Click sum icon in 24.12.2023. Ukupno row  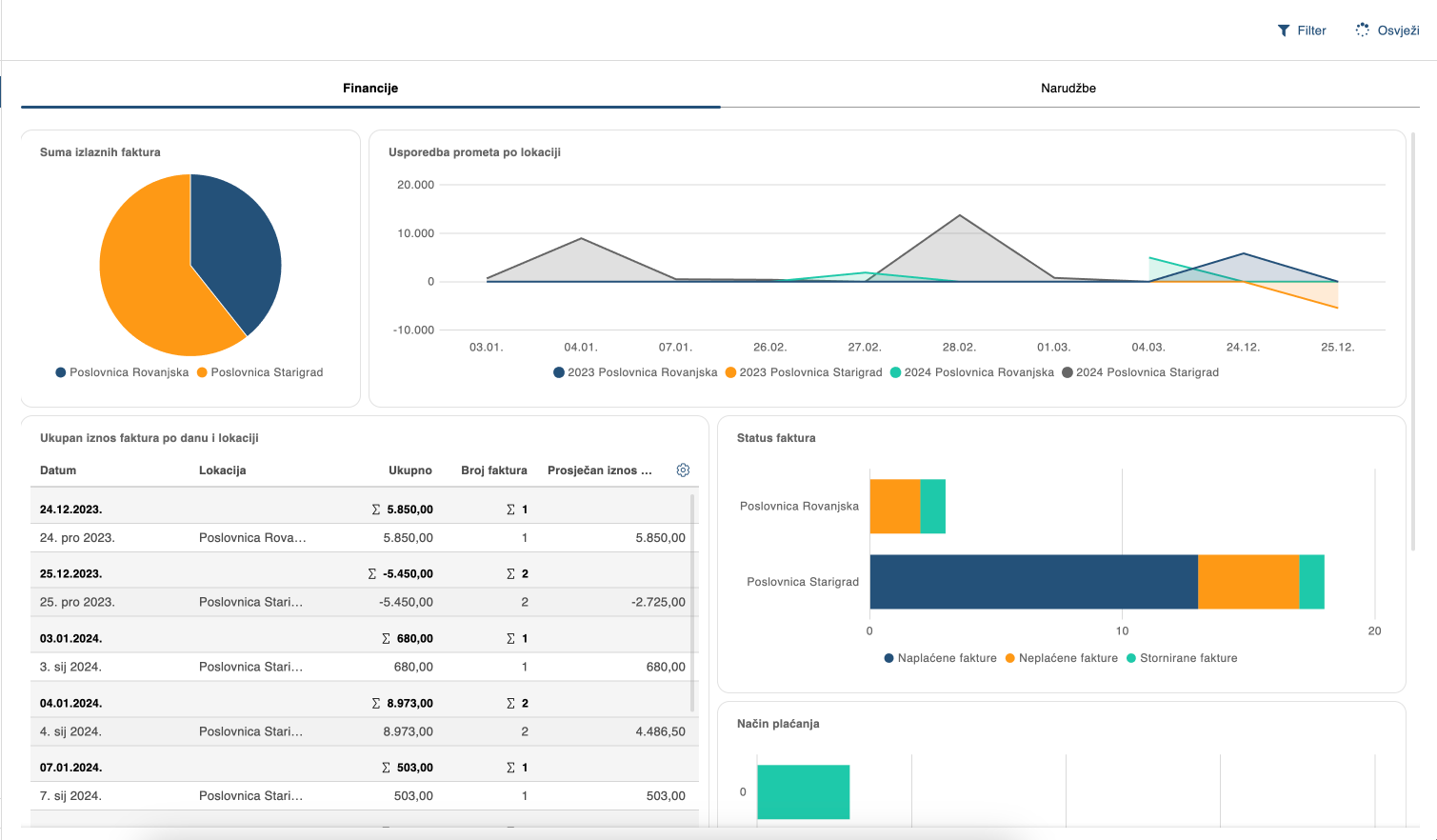[x=376, y=510]
